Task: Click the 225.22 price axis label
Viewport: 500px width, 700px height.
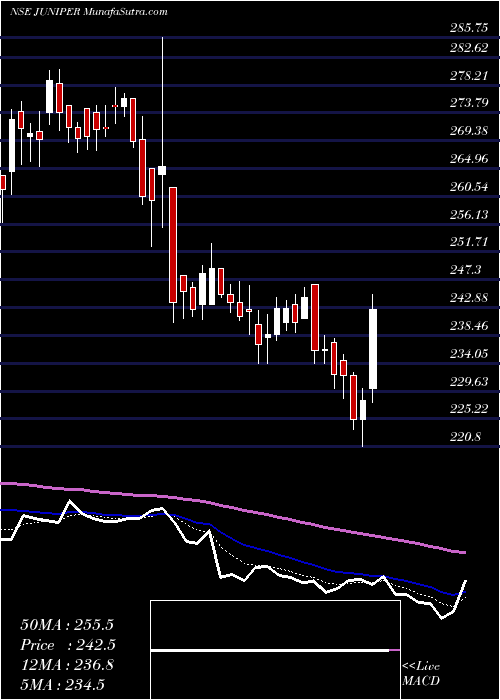Action: (x=468, y=409)
